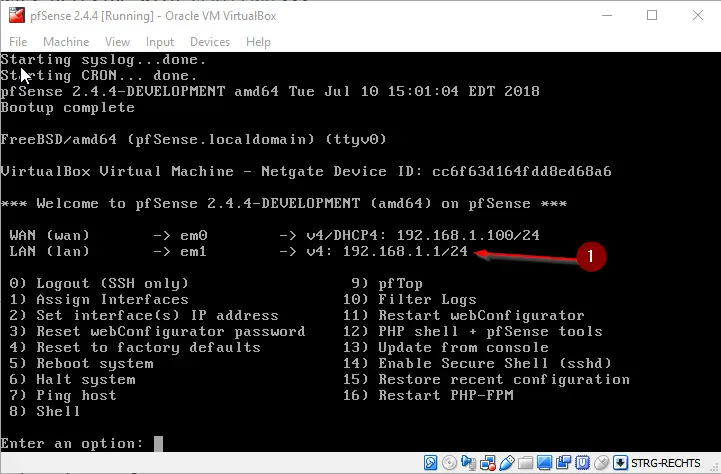
Task: Maximize the VirtualBox VM window
Action: (x=652, y=15)
